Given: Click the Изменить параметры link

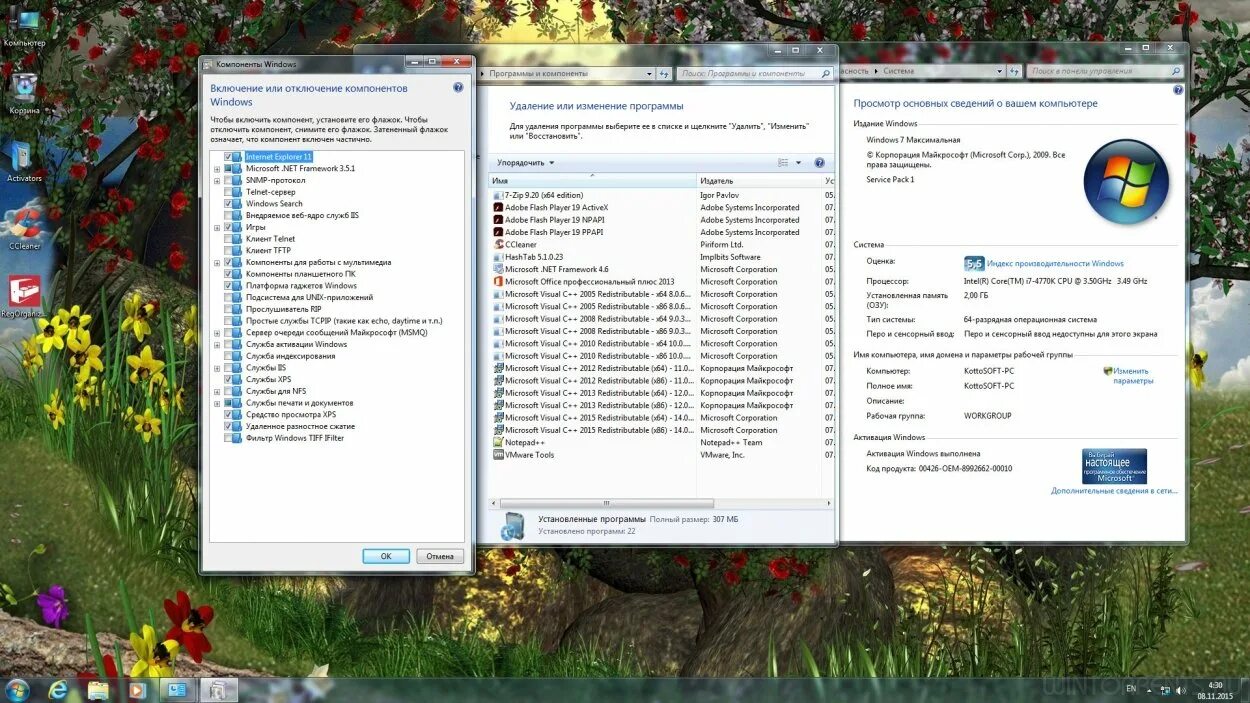Looking at the screenshot, I should 1132,376.
